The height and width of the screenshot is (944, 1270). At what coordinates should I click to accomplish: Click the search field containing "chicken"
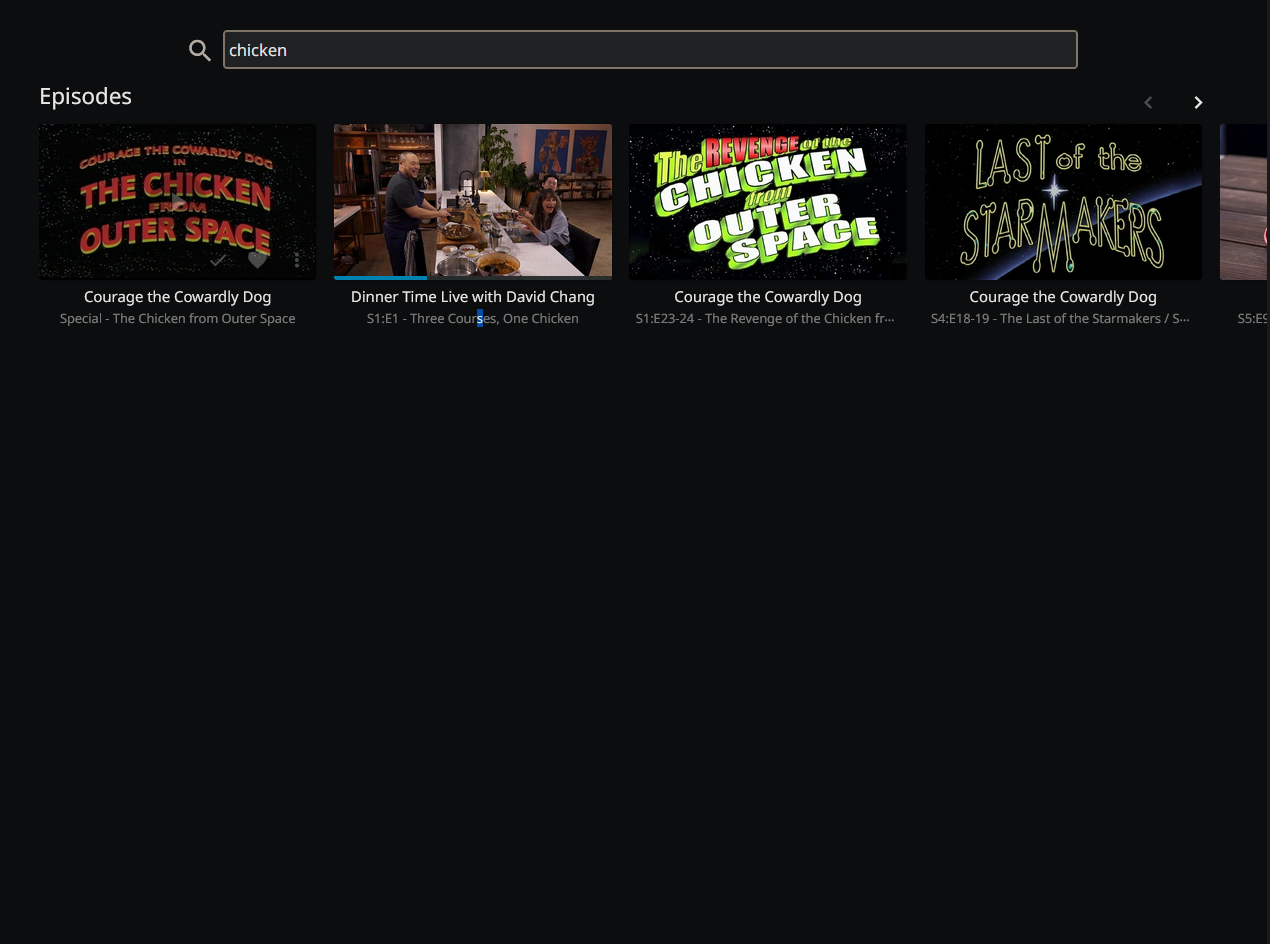pyautogui.click(x=650, y=50)
